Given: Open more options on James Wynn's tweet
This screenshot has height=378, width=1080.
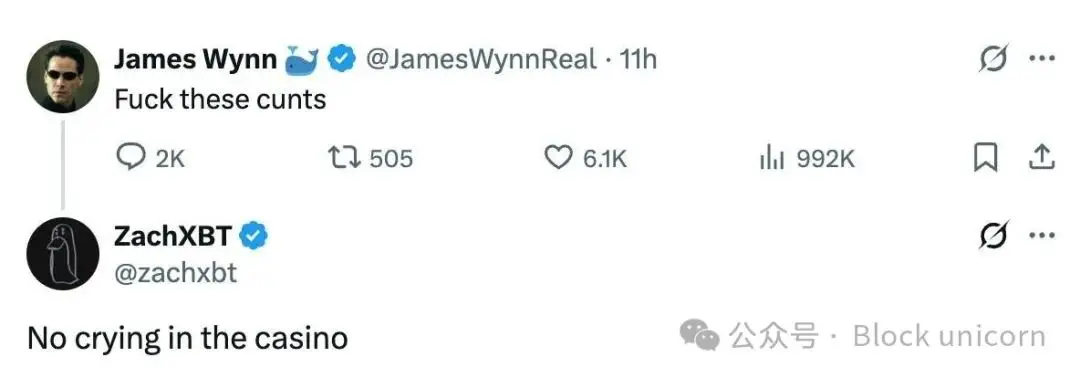Looking at the screenshot, I should (x=1042, y=59).
